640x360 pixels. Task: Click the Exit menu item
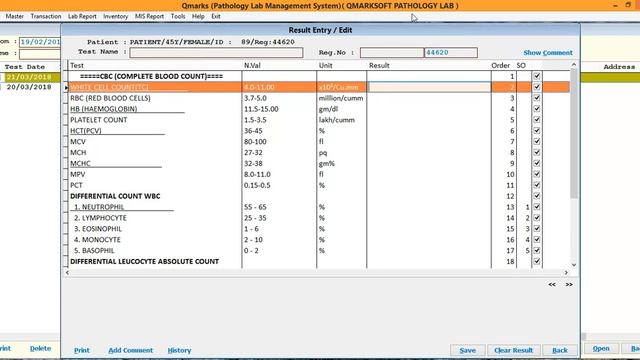pyautogui.click(x=216, y=16)
